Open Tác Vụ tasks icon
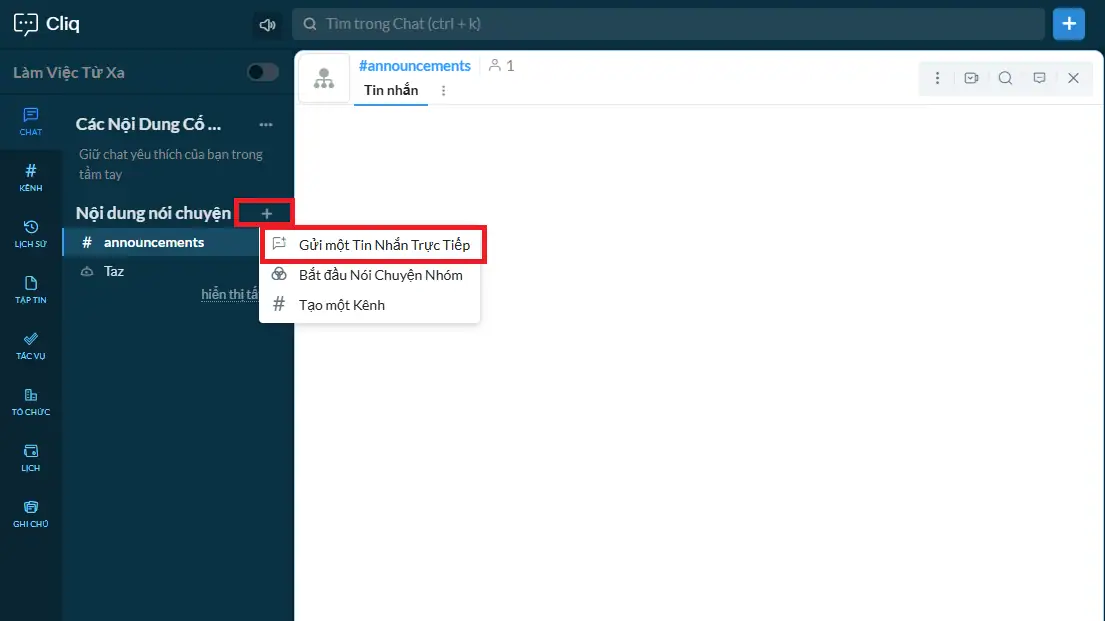Image resolution: width=1105 pixels, height=621 pixels. [31, 345]
